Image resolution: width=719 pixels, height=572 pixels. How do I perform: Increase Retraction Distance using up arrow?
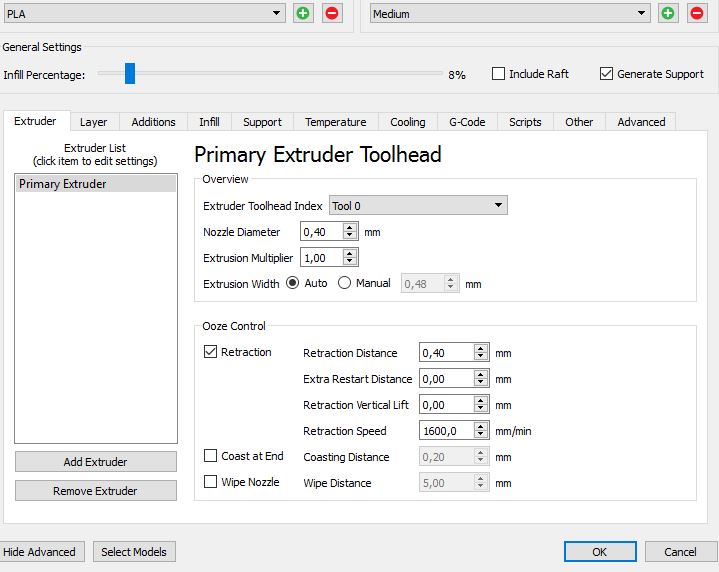point(481,348)
